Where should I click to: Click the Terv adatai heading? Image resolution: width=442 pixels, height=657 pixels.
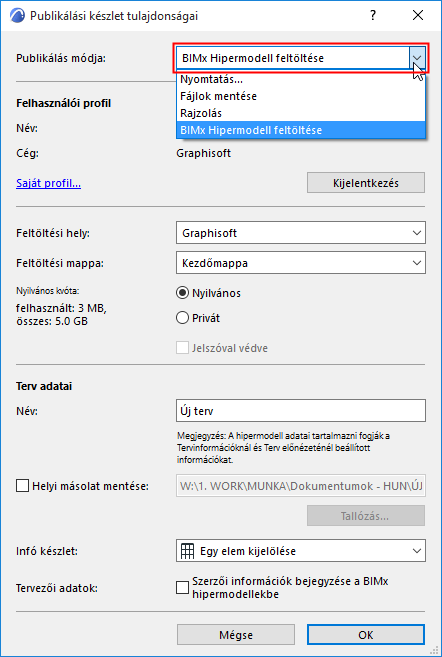point(44,386)
